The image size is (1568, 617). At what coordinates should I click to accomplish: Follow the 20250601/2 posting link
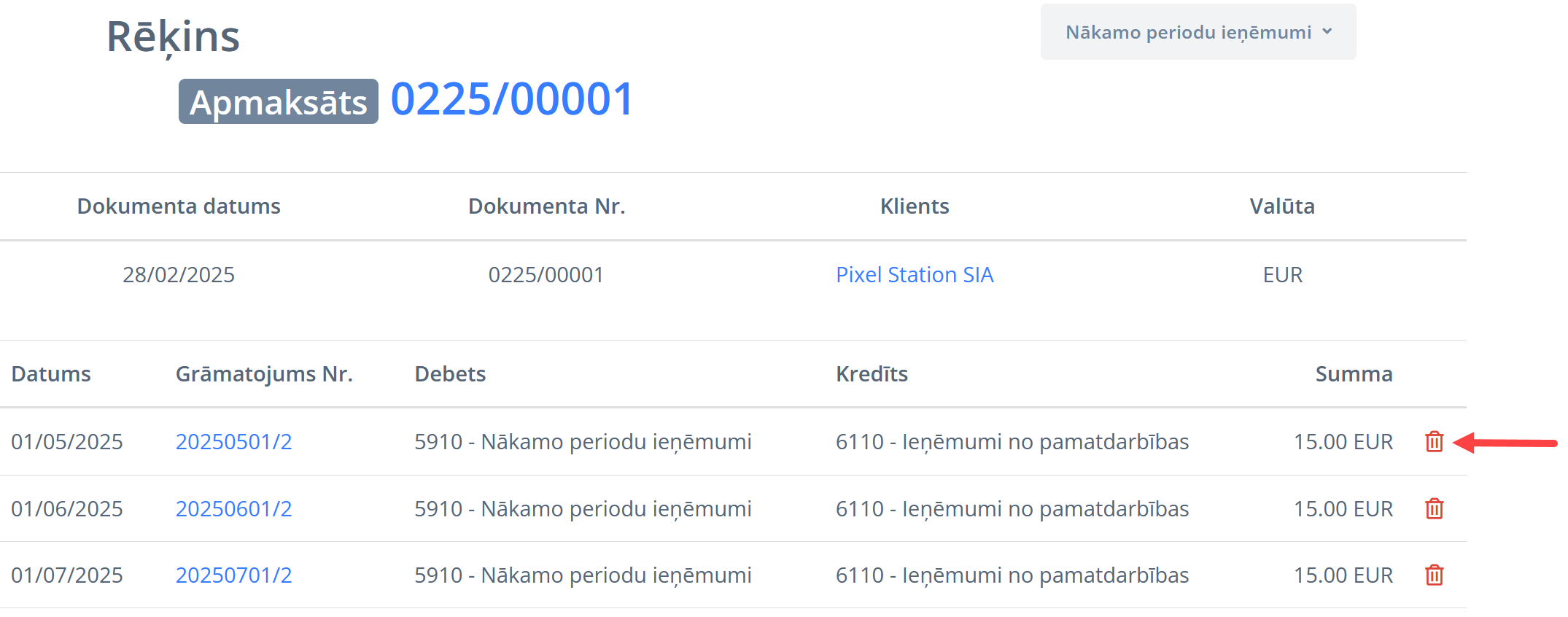click(x=233, y=508)
